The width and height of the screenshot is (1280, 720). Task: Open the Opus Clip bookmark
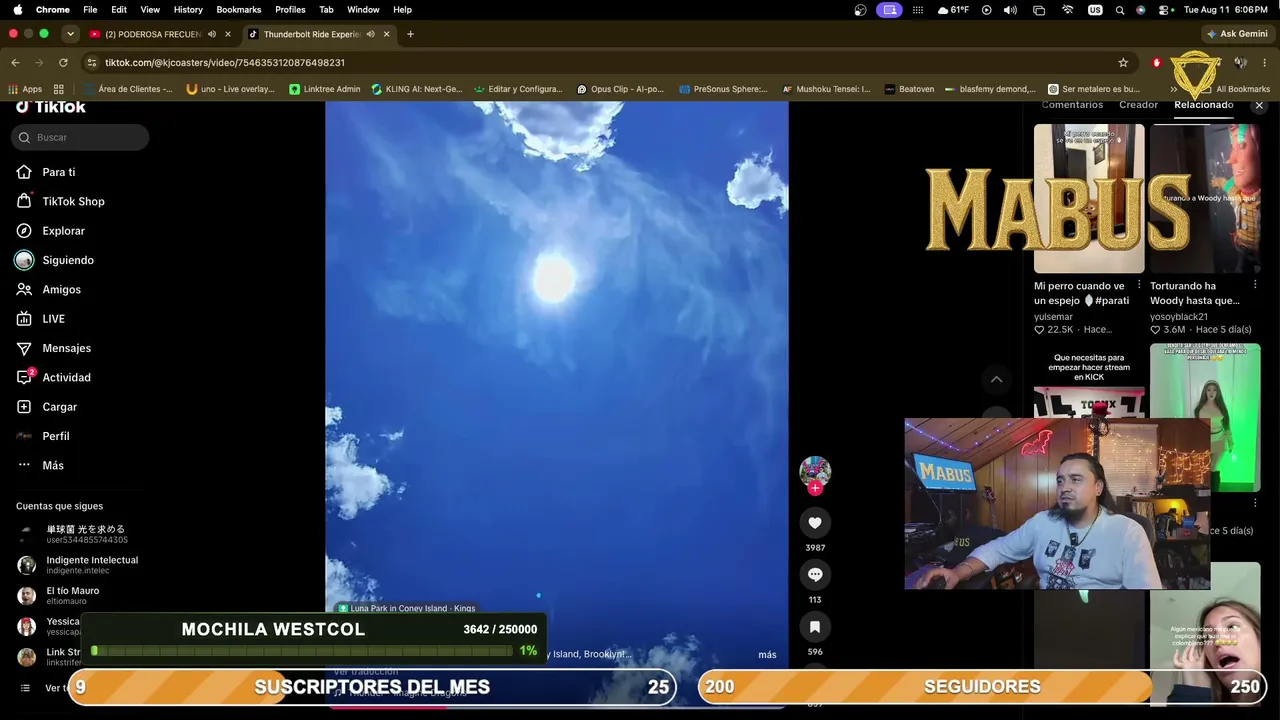620,89
